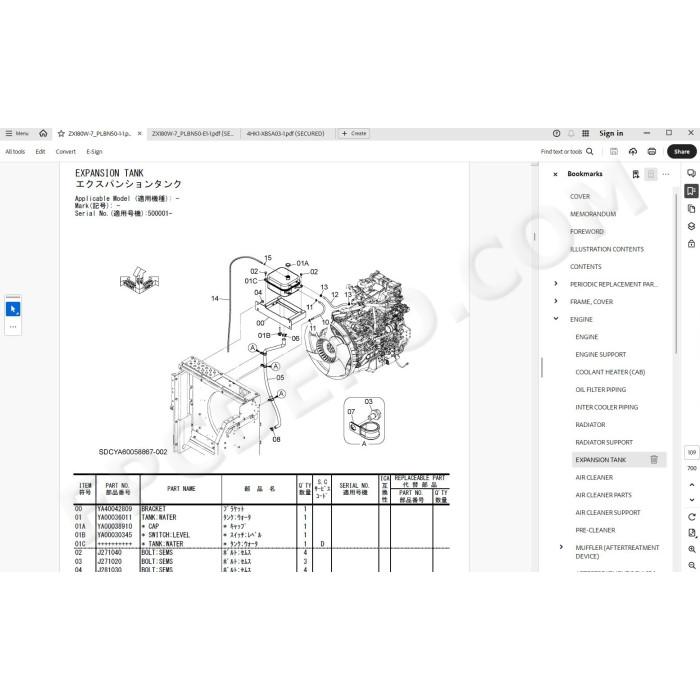Open the FOREWORD bookmark

click(587, 232)
